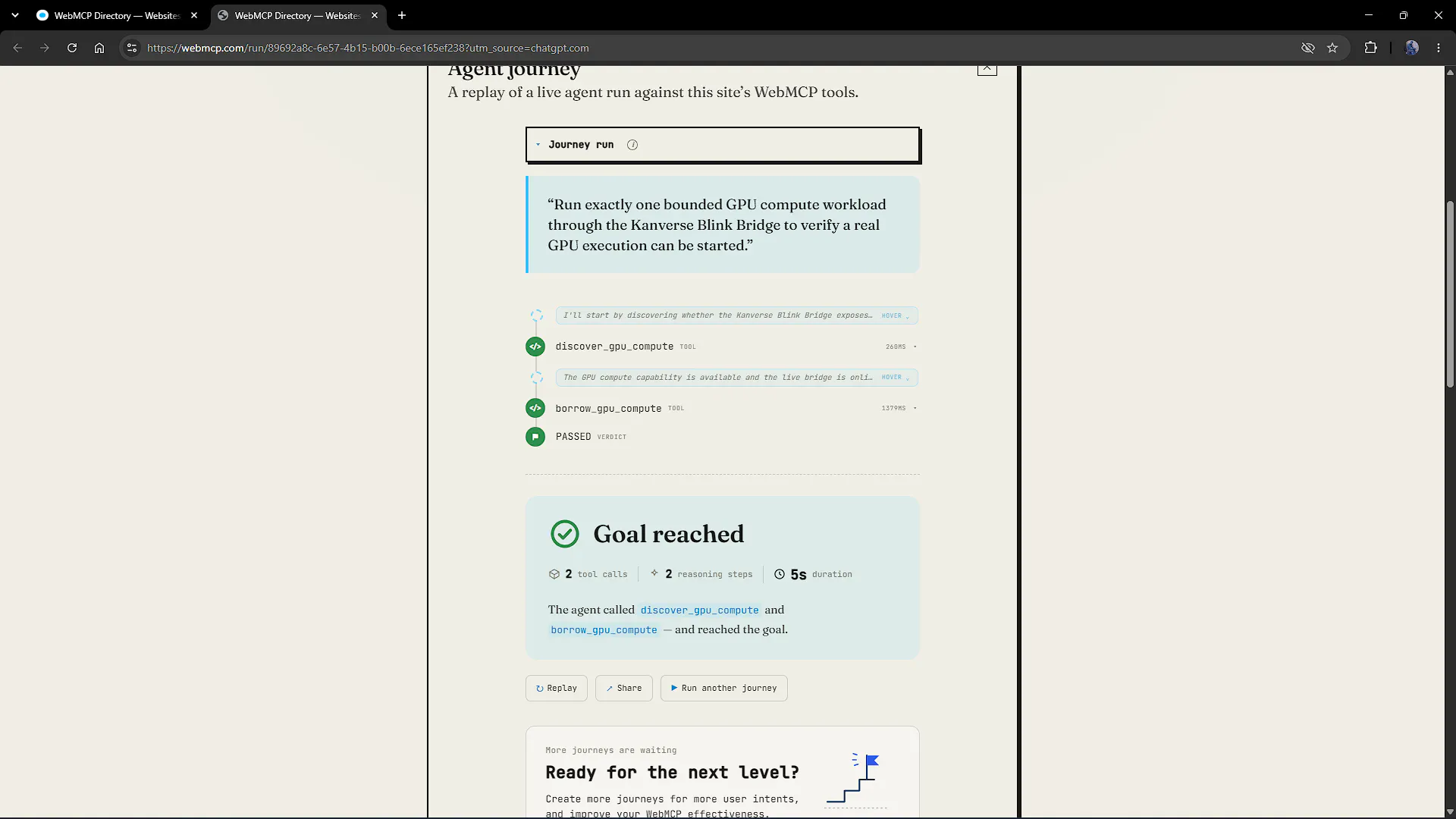1456x819 pixels.
Task: Click the page vertical scrollbar thumb
Action: click(x=1450, y=295)
